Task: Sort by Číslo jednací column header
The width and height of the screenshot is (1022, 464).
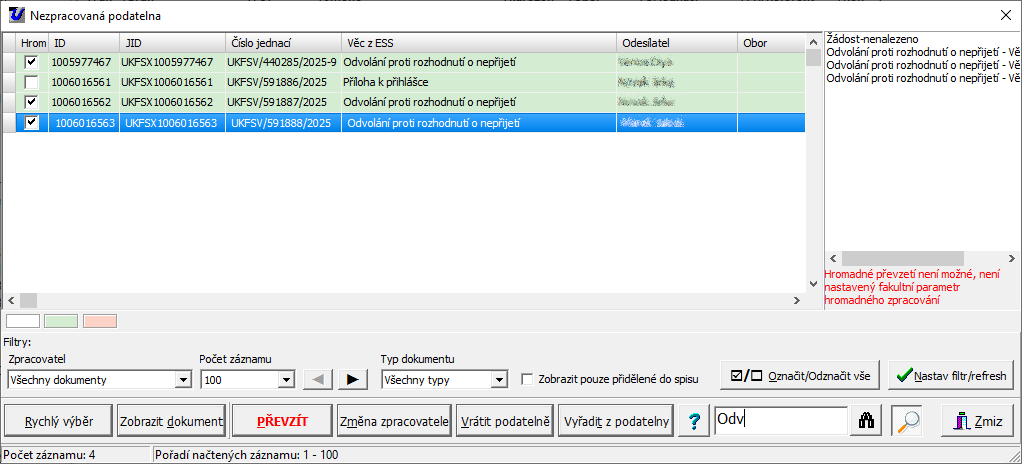Action: 281,43
